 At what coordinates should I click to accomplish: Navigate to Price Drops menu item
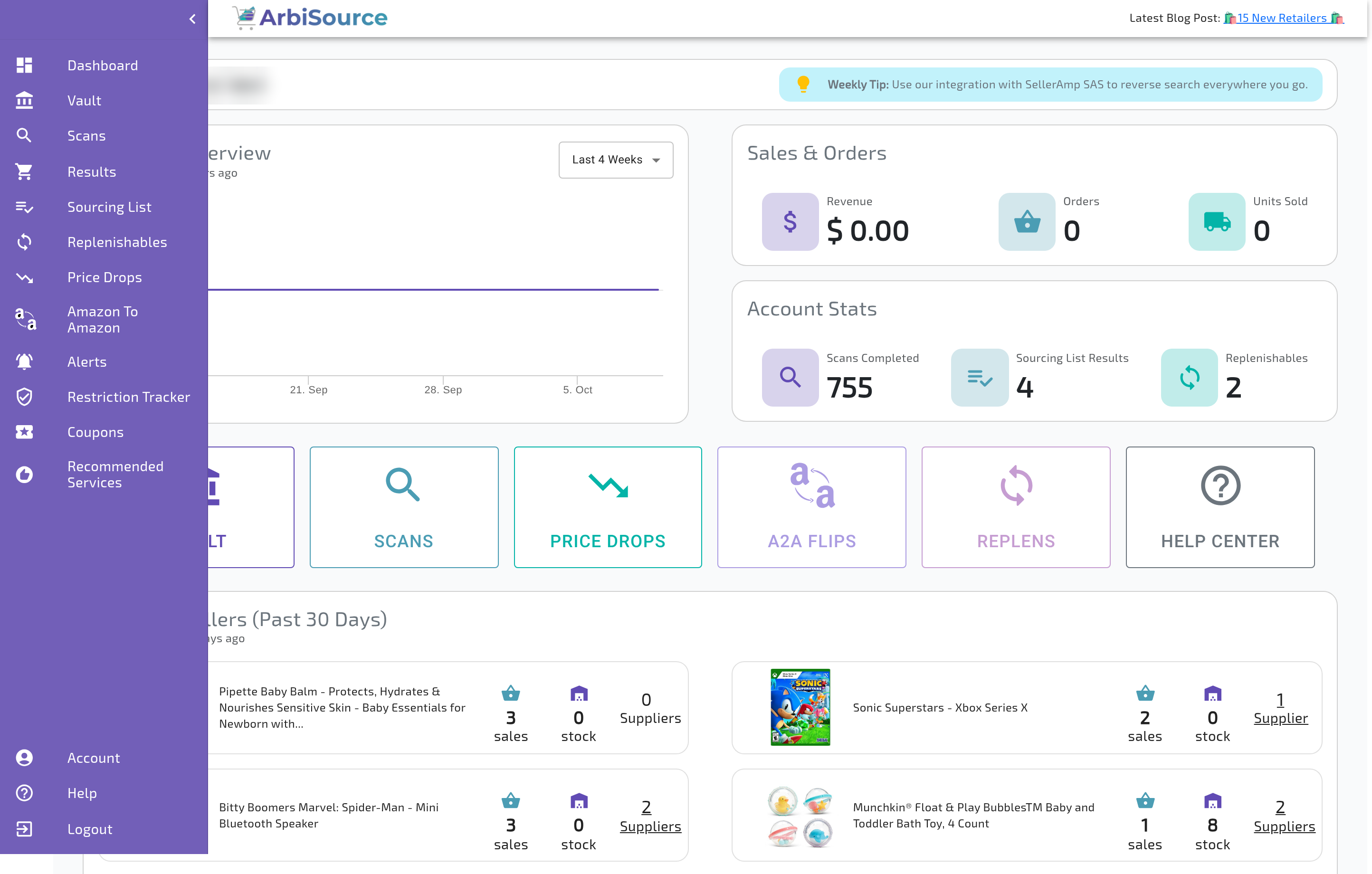[x=105, y=277]
